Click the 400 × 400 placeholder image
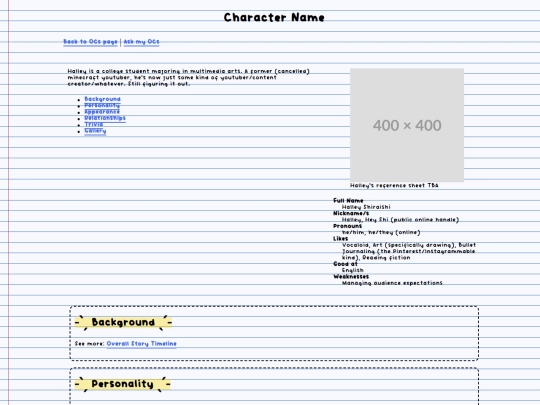 407,125
